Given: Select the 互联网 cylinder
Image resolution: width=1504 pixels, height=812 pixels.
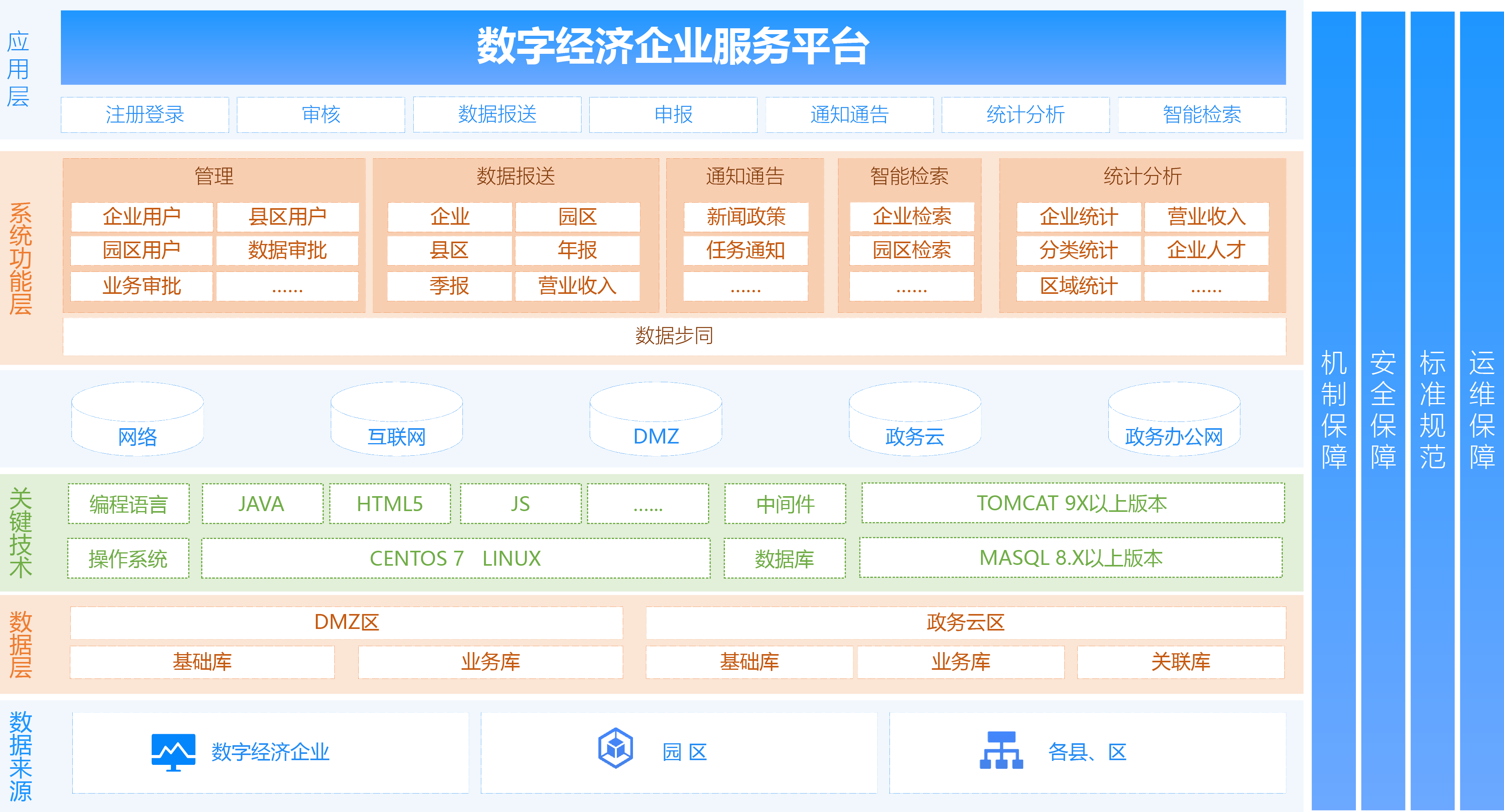Looking at the screenshot, I should pyautogui.click(x=396, y=419).
